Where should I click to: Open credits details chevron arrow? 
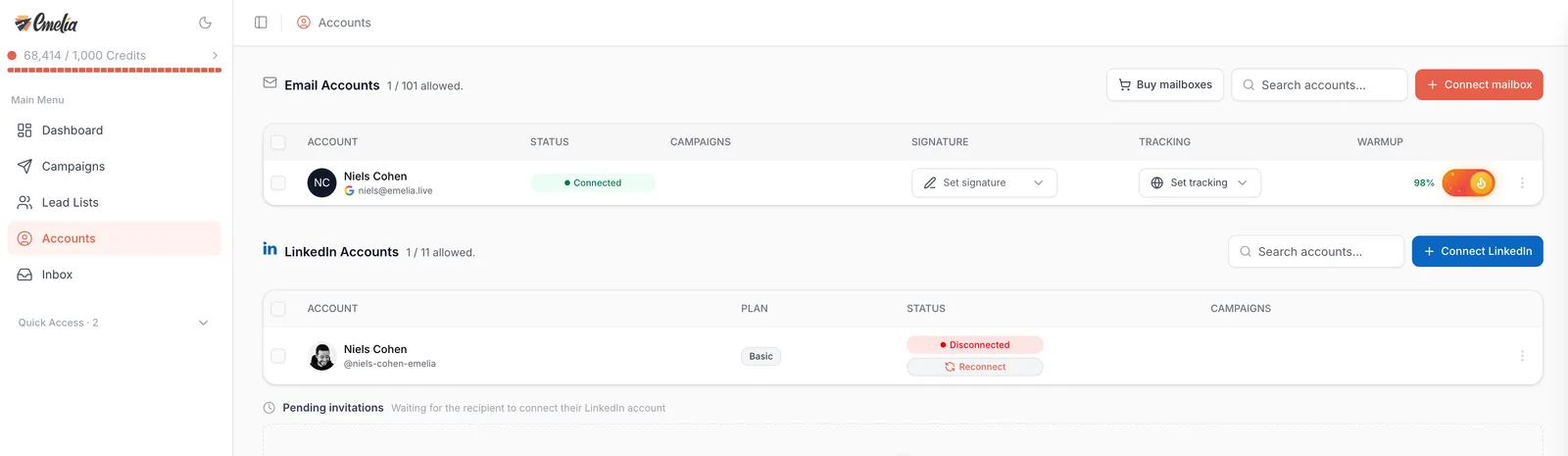[x=215, y=56]
